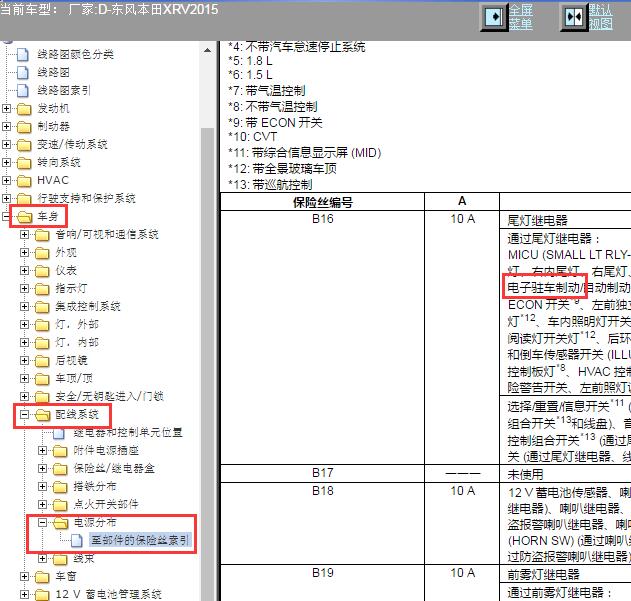The height and width of the screenshot is (601, 631).
Task: Expand the 转向系统 folder
Action: click(6, 162)
